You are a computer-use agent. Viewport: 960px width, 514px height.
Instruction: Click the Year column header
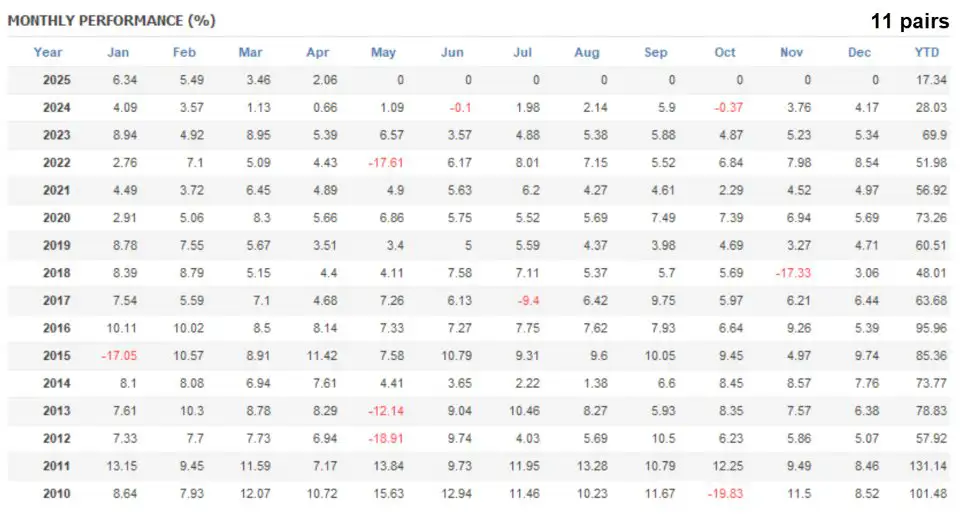[x=48, y=53]
